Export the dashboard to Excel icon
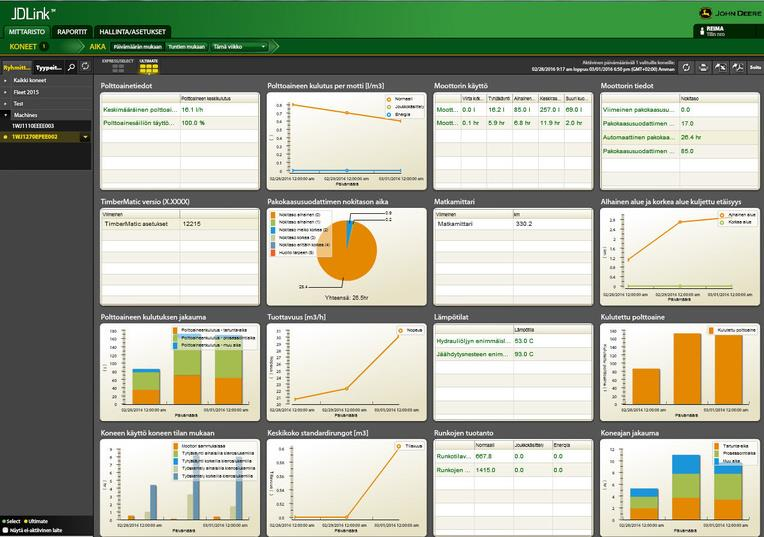Image resolution: width=764 pixels, height=537 pixels. point(720,68)
